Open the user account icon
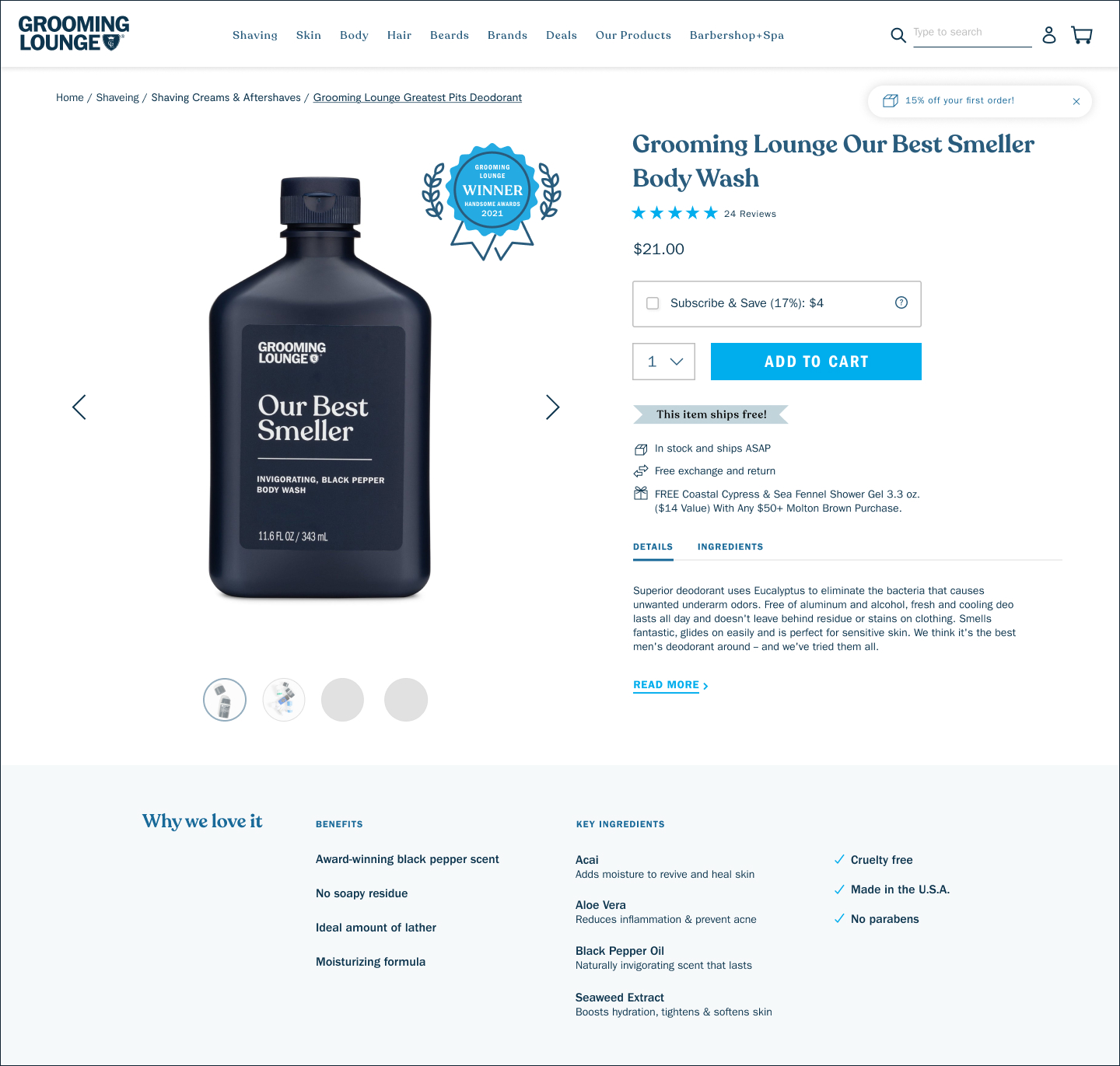Screen dimensions: 1120x1066 [1049, 35]
